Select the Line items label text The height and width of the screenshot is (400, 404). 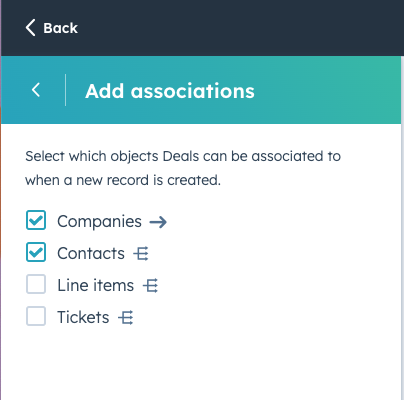(x=96, y=285)
